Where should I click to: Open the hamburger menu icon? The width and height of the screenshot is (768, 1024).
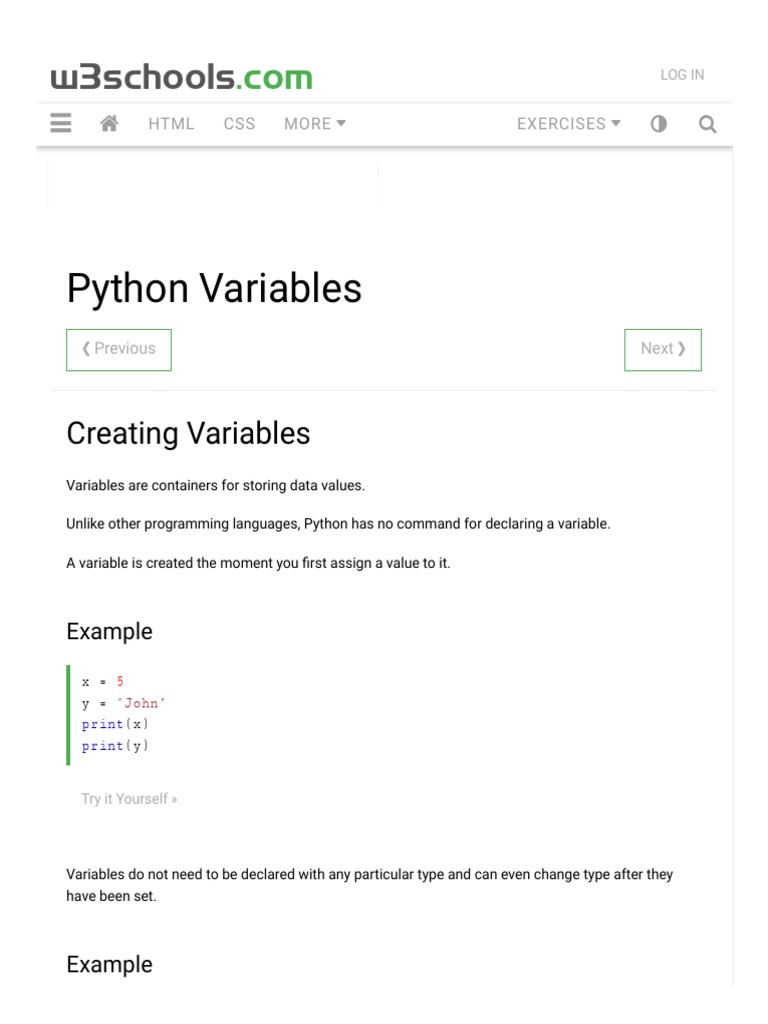point(61,124)
